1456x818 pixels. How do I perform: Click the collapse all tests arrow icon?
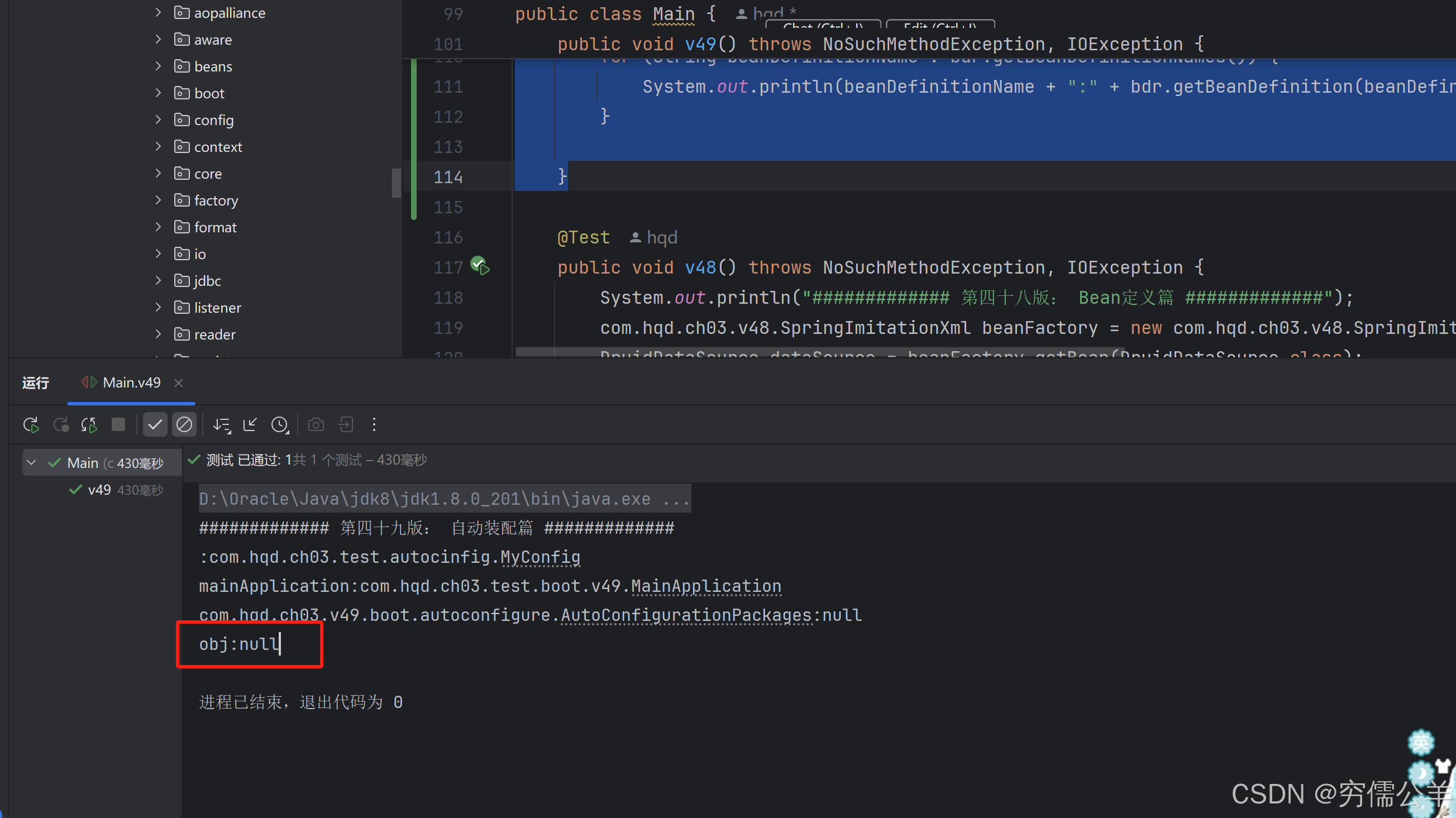250,425
